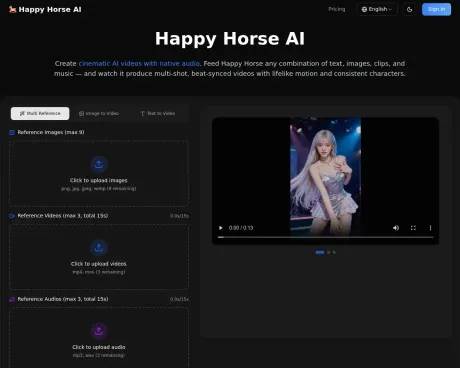The image size is (460, 368).
Task: Open the English language dropdown
Action: pyautogui.click(x=377, y=9)
